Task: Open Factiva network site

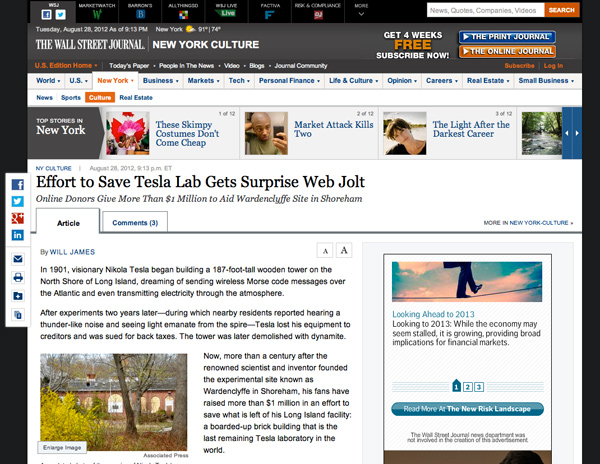Action: pos(270,11)
